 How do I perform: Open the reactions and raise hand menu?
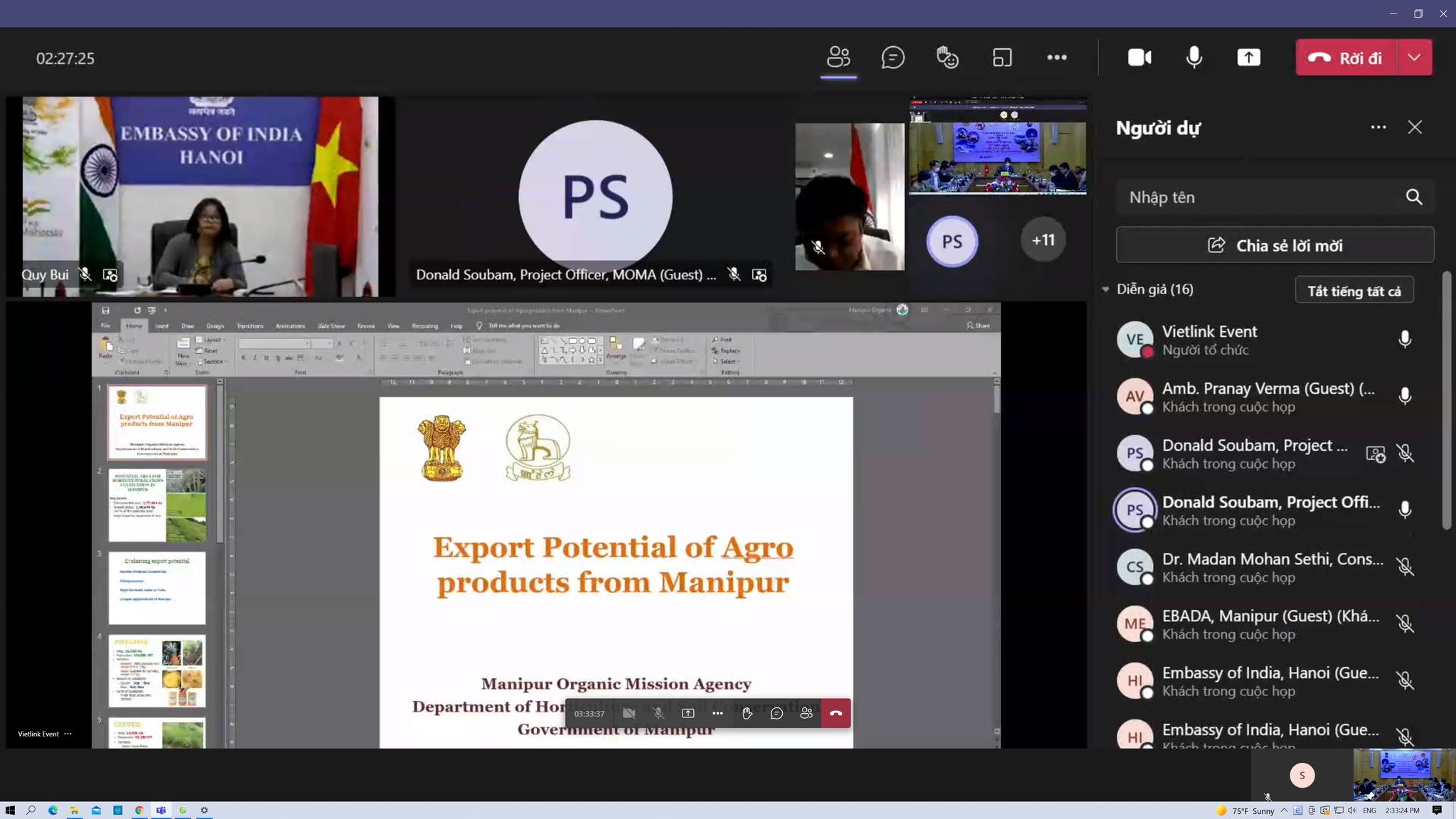(947, 58)
